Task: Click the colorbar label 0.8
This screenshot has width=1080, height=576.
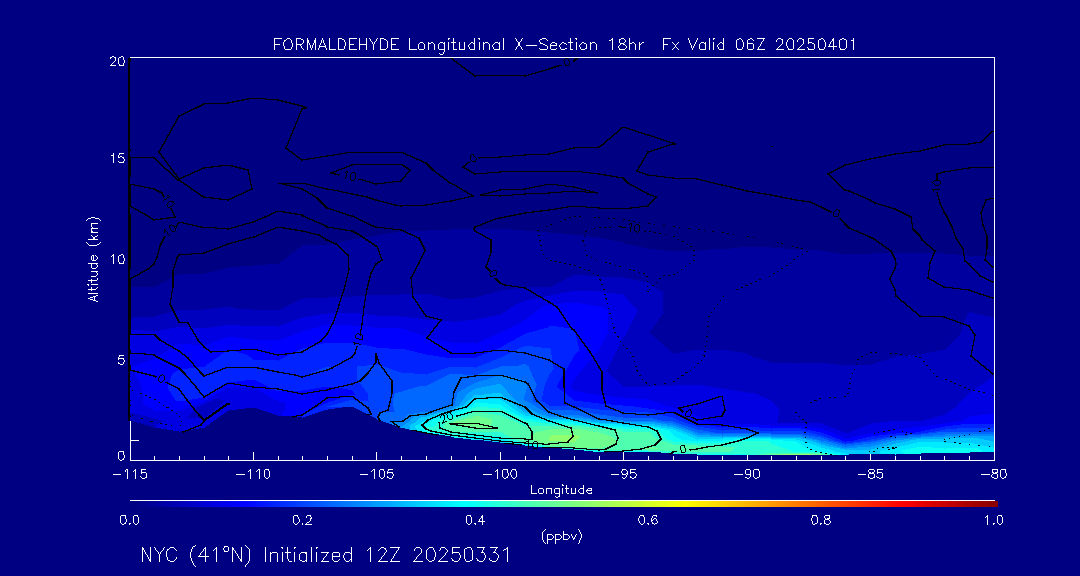Action: coord(821,520)
